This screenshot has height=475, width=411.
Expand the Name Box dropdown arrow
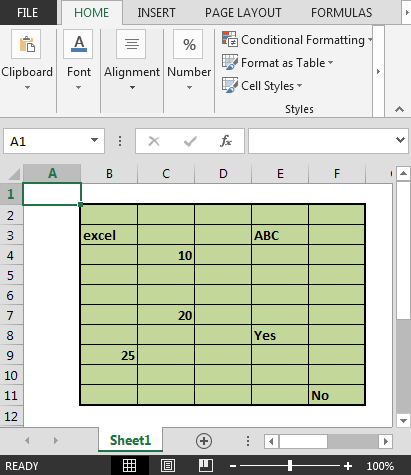point(95,140)
